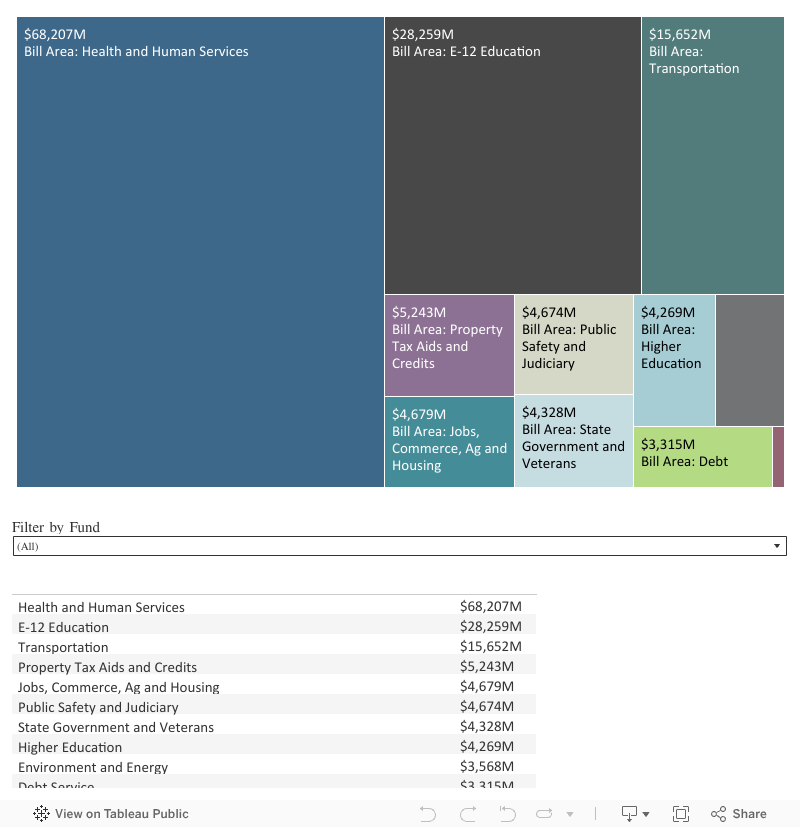Click the Environment and Energy table row
800x827 pixels.
[x=93, y=767]
